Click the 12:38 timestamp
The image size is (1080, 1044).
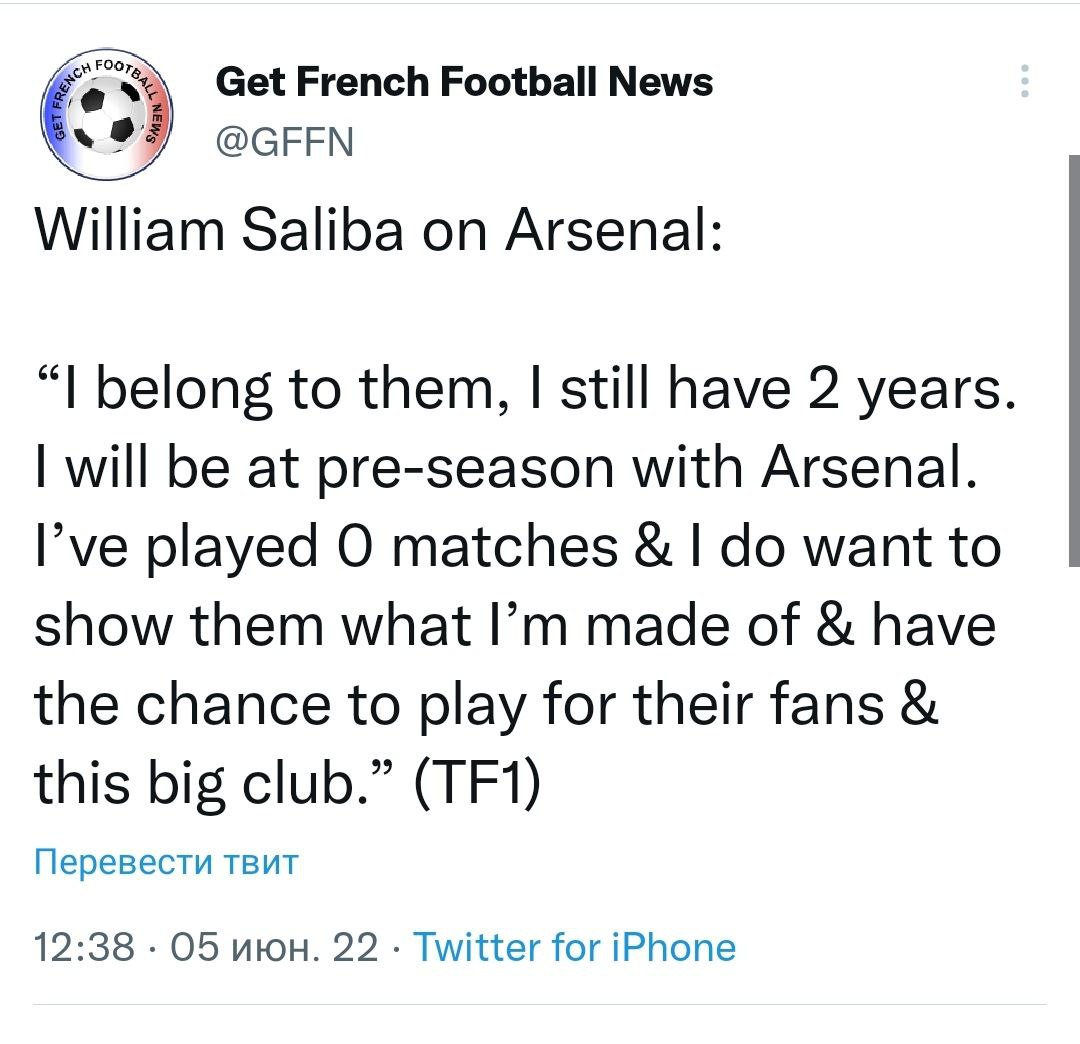pyautogui.click(x=83, y=946)
